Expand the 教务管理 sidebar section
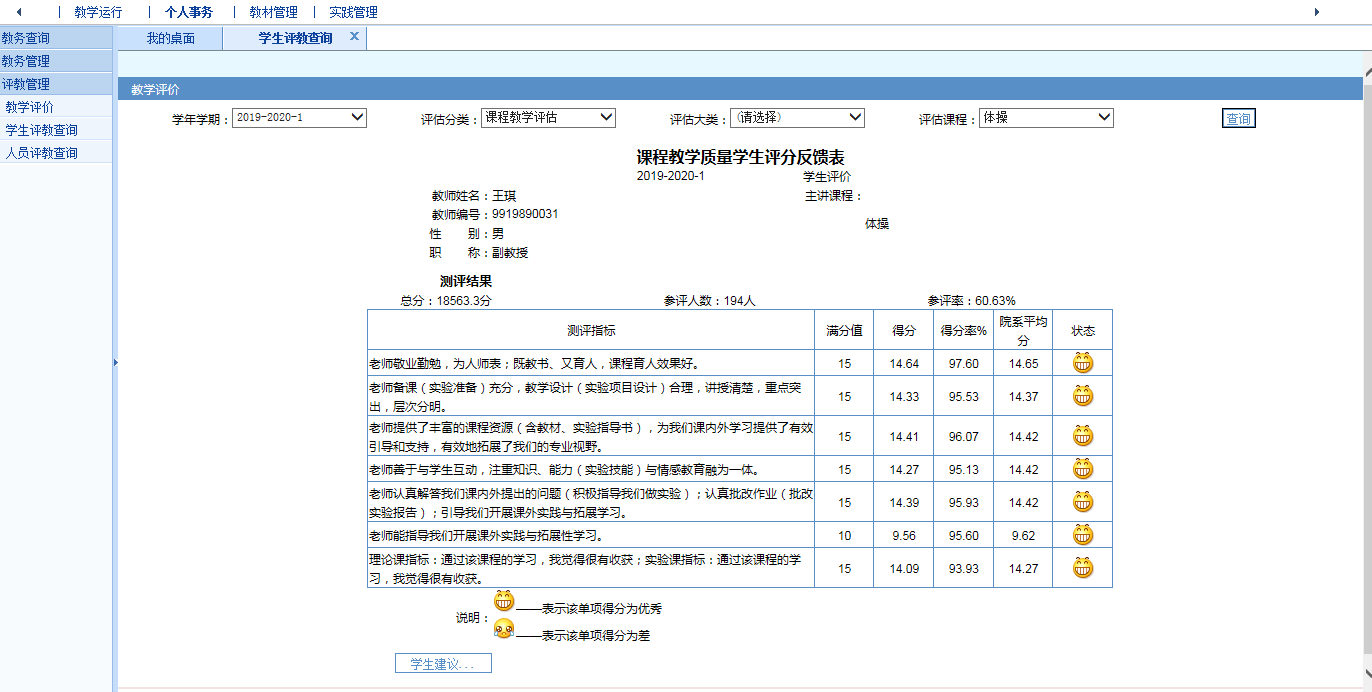1372x692 pixels. click(x=26, y=61)
